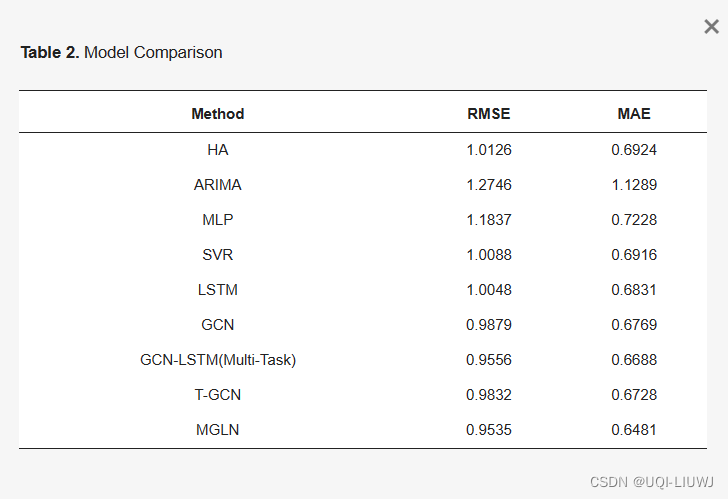Click the HA method cell
The image size is (728, 499).
click(218, 150)
